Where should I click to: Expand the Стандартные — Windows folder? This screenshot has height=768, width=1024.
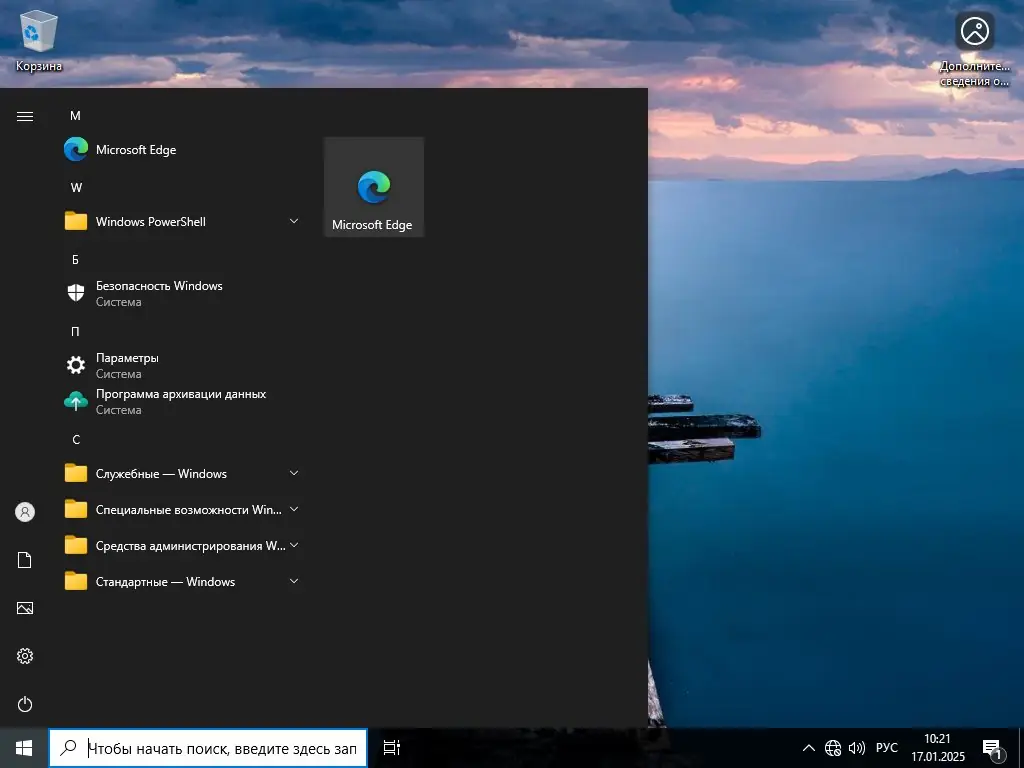(165, 581)
